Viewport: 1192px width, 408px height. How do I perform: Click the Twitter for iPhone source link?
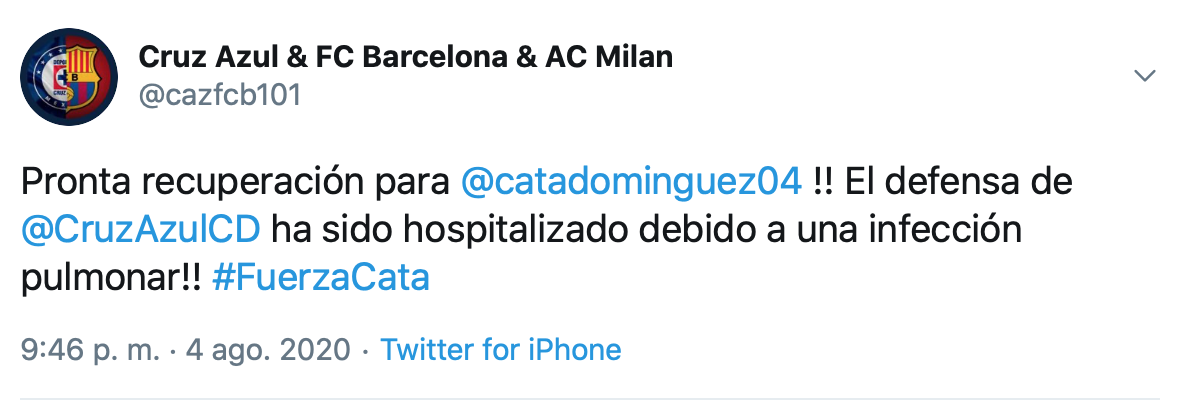click(501, 350)
